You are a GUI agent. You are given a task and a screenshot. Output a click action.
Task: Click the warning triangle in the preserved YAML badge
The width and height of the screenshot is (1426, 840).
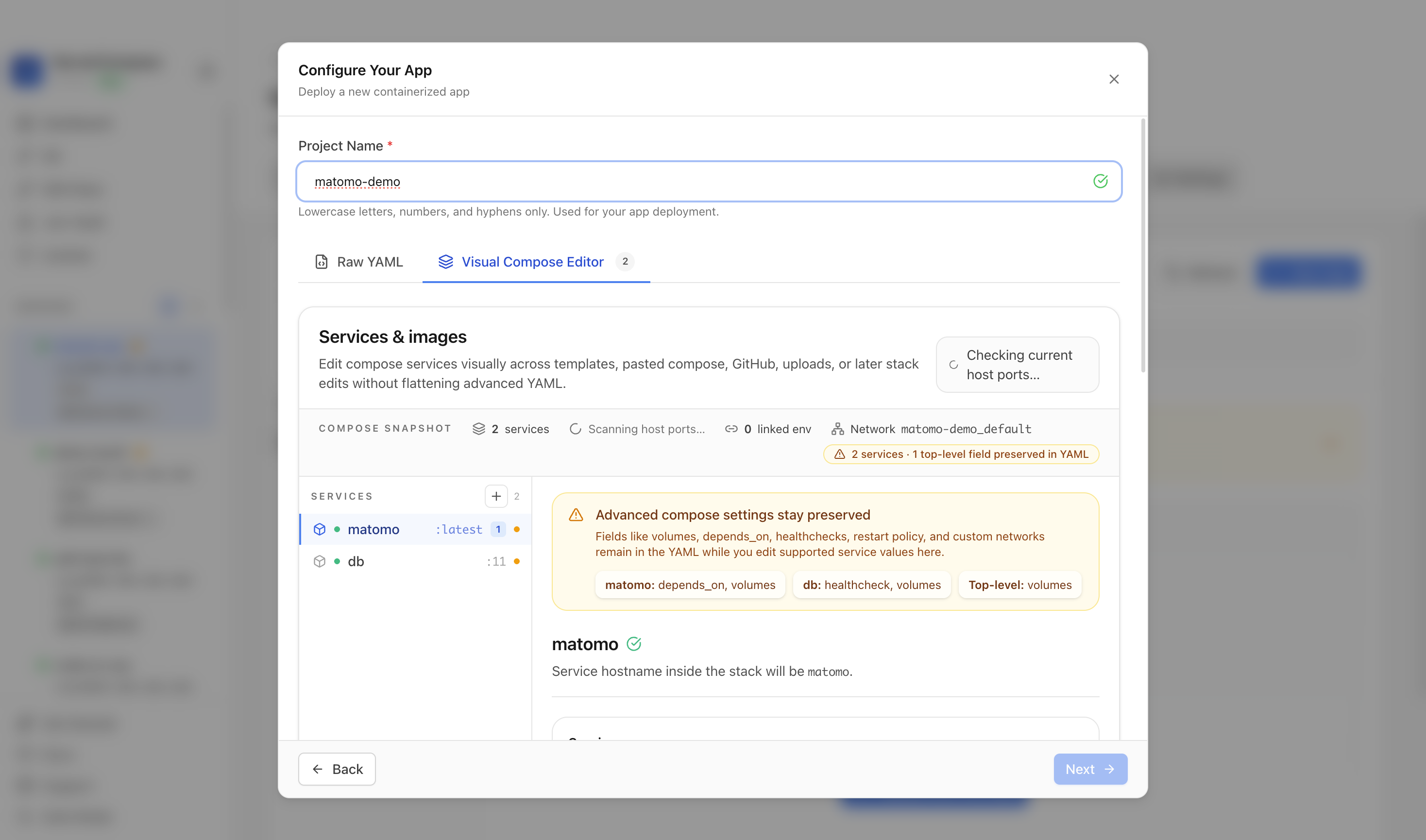point(839,454)
